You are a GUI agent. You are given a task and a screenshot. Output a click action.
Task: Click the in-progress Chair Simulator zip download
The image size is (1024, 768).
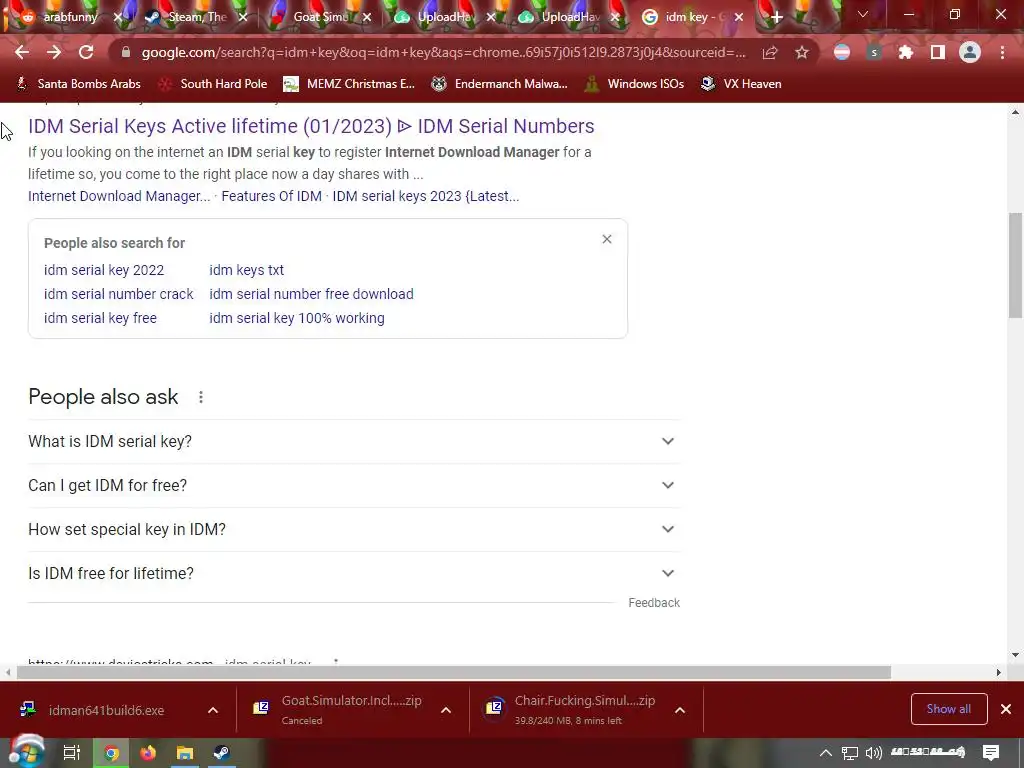570,710
